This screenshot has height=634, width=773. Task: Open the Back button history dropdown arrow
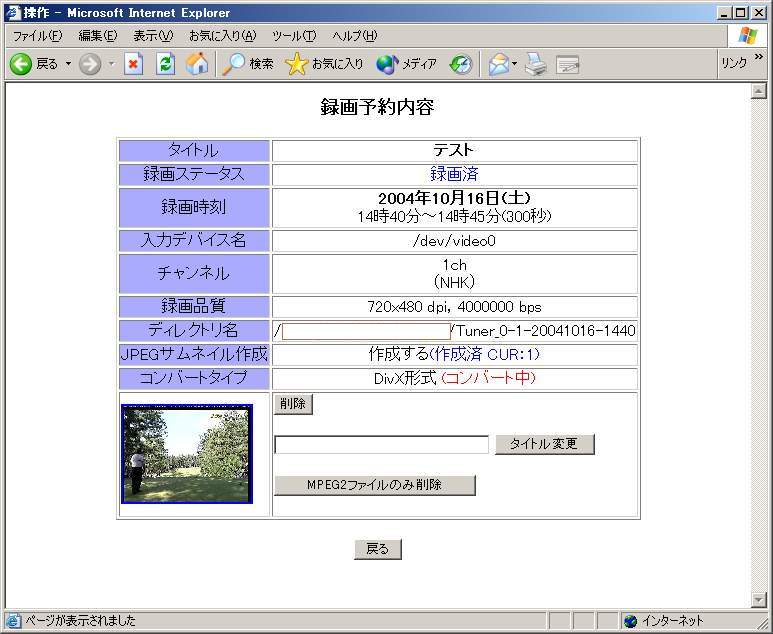pyautogui.click(x=68, y=64)
